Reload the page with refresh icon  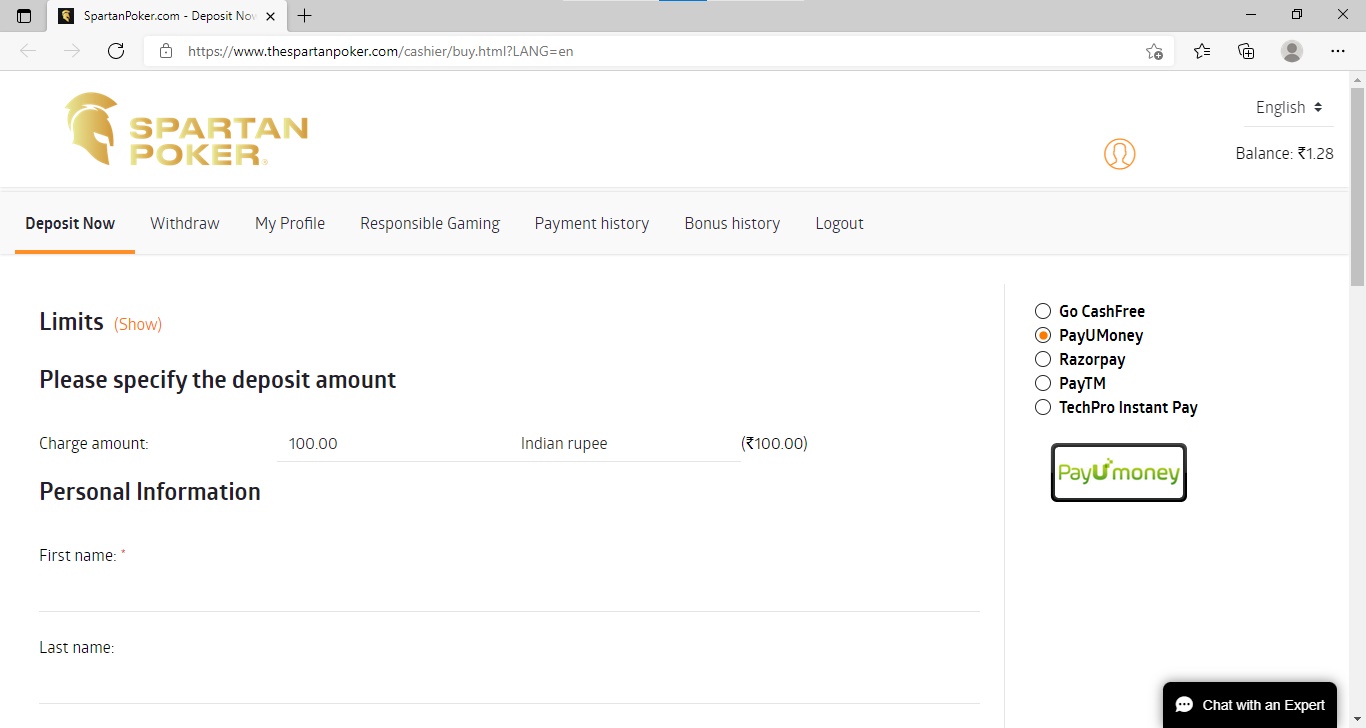[116, 51]
